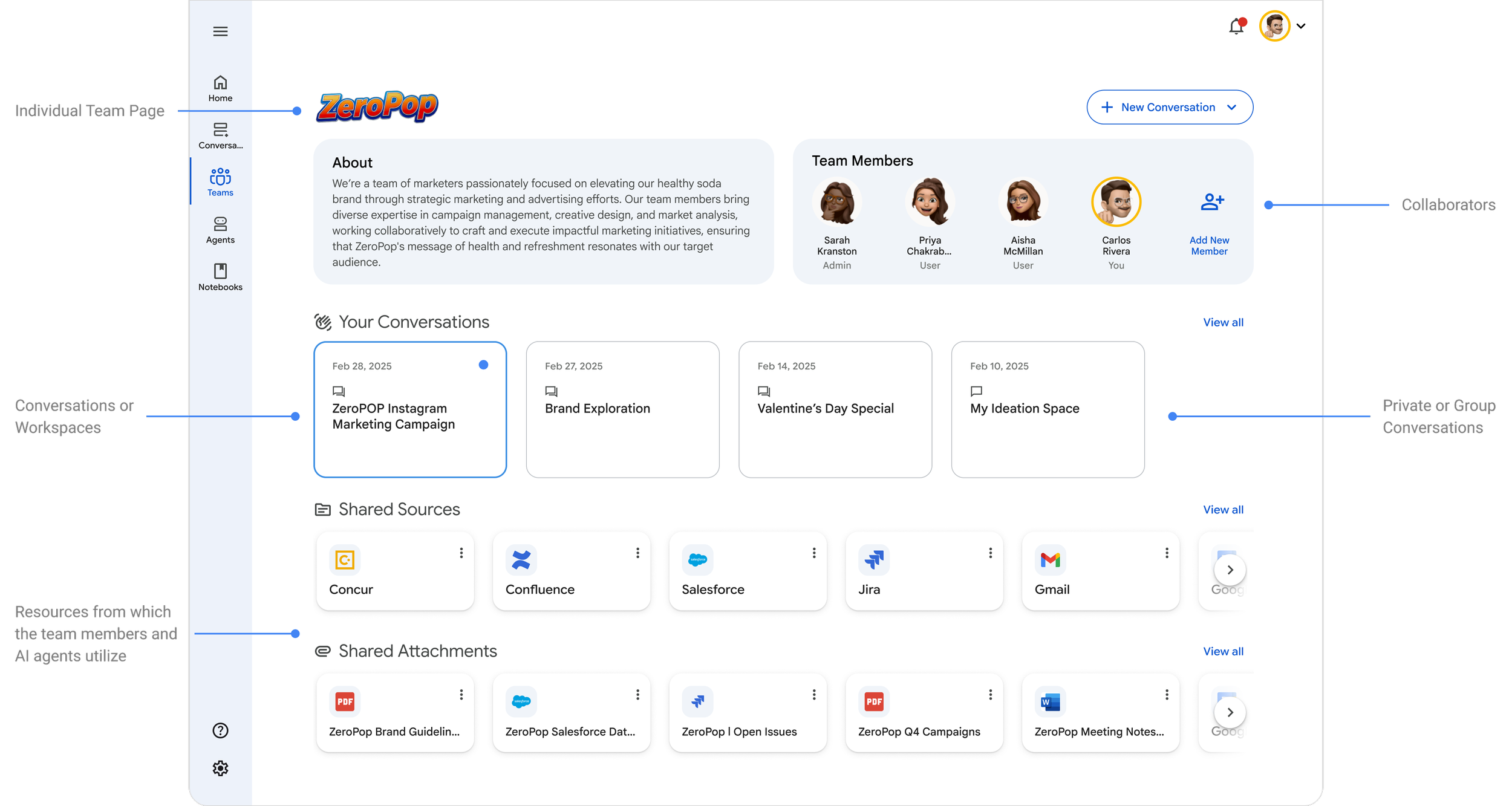Click the notifications bell icon

(x=1236, y=27)
